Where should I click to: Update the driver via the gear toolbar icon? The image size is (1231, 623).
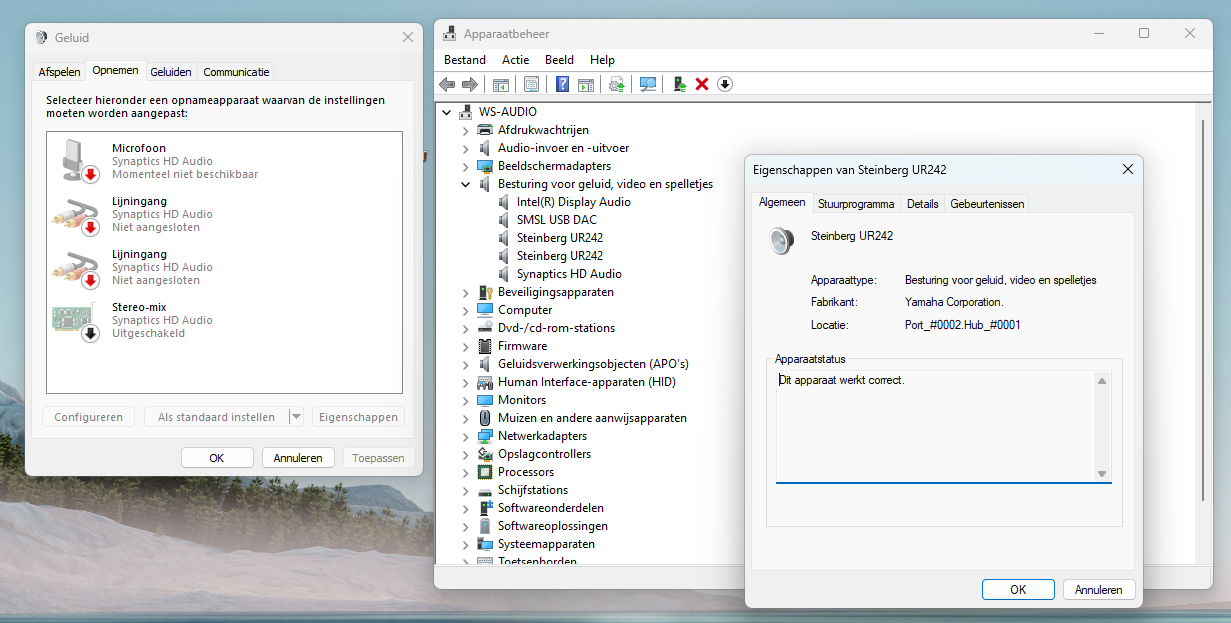[x=617, y=84]
